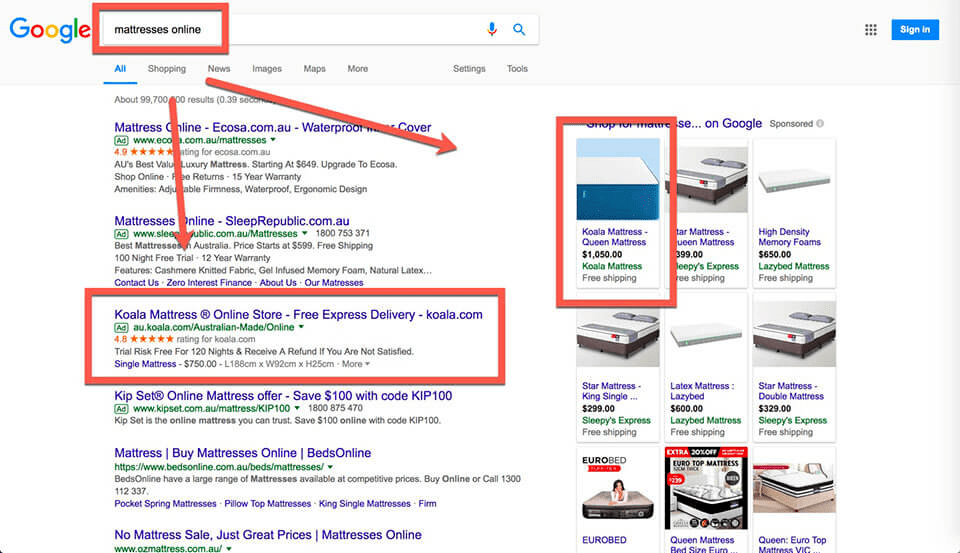The width and height of the screenshot is (960, 553).
Task: Expand dropdown arrow beside the ecosa.com.au URL
Action: [x=273, y=140]
